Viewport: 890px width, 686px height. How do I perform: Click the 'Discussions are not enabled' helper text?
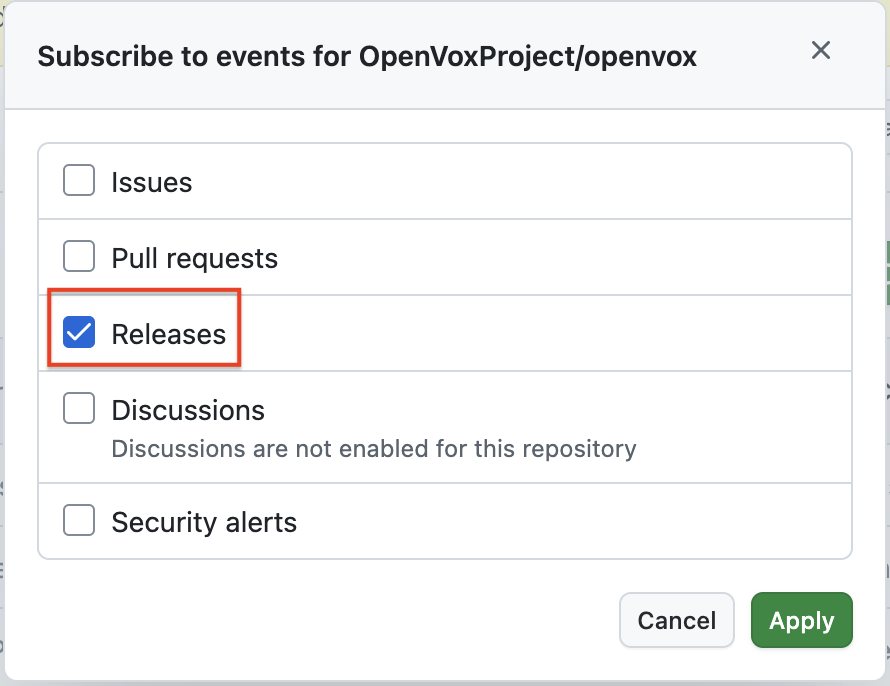click(x=374, y=449)
